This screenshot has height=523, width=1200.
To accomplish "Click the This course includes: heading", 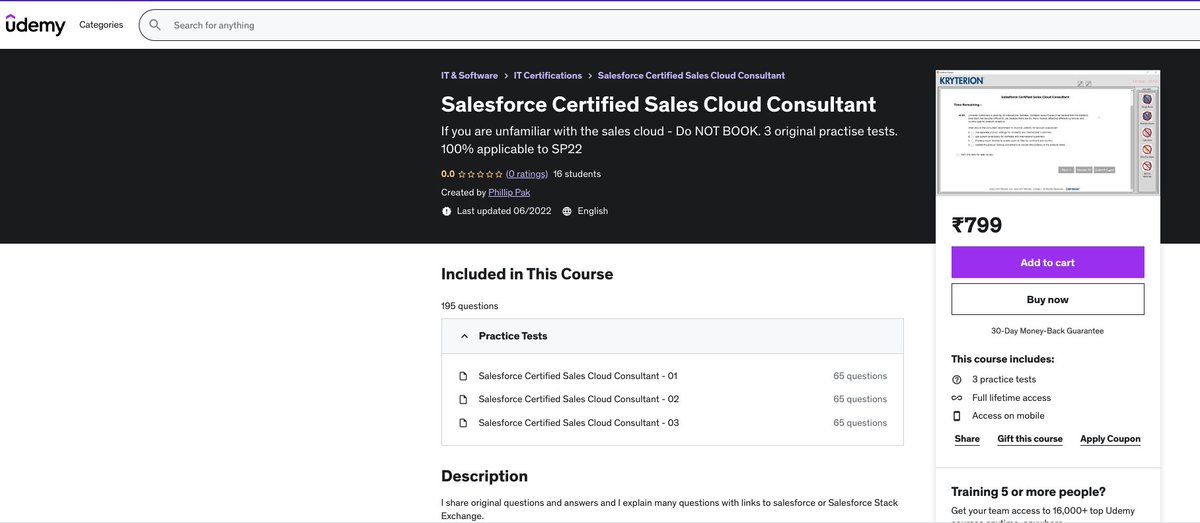I will (x=1002, y=359).
